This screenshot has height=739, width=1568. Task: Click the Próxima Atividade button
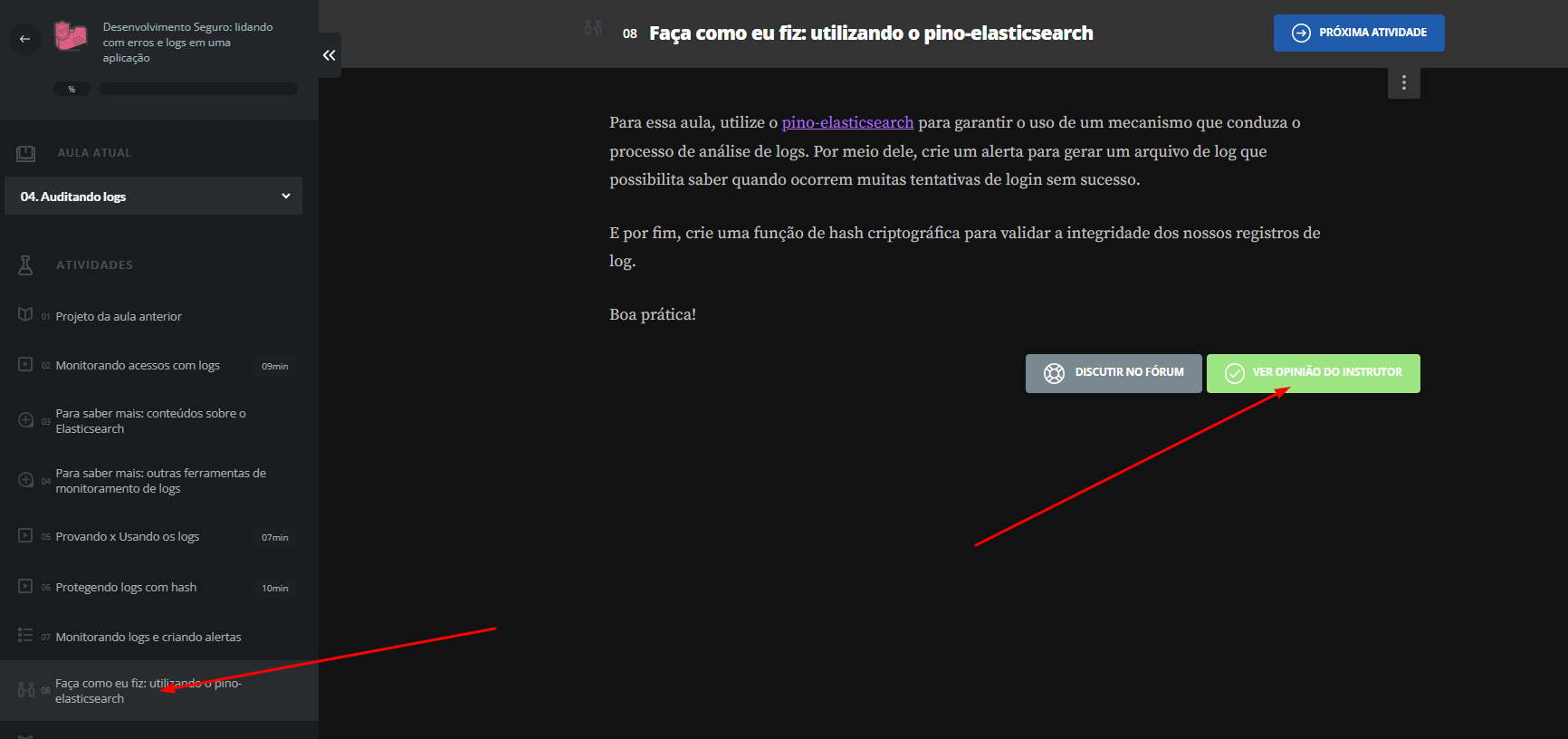1359,33
